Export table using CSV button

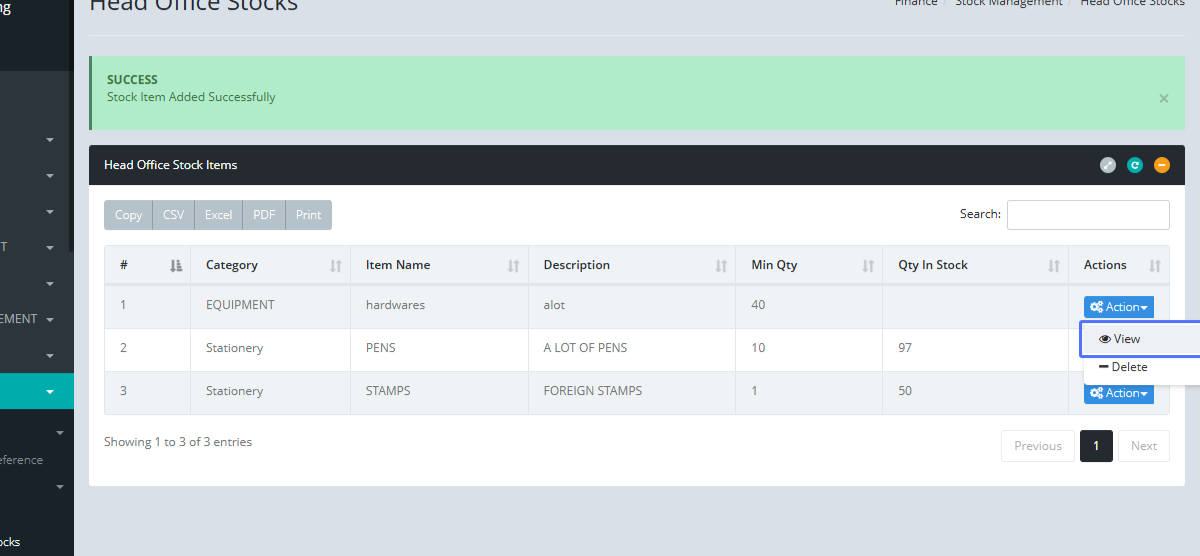pos(173,215)
